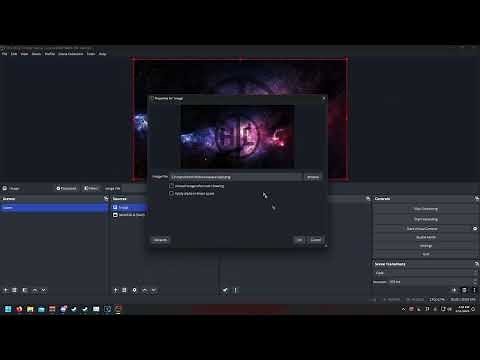Add a configurable transition

[x=454, y=290]
